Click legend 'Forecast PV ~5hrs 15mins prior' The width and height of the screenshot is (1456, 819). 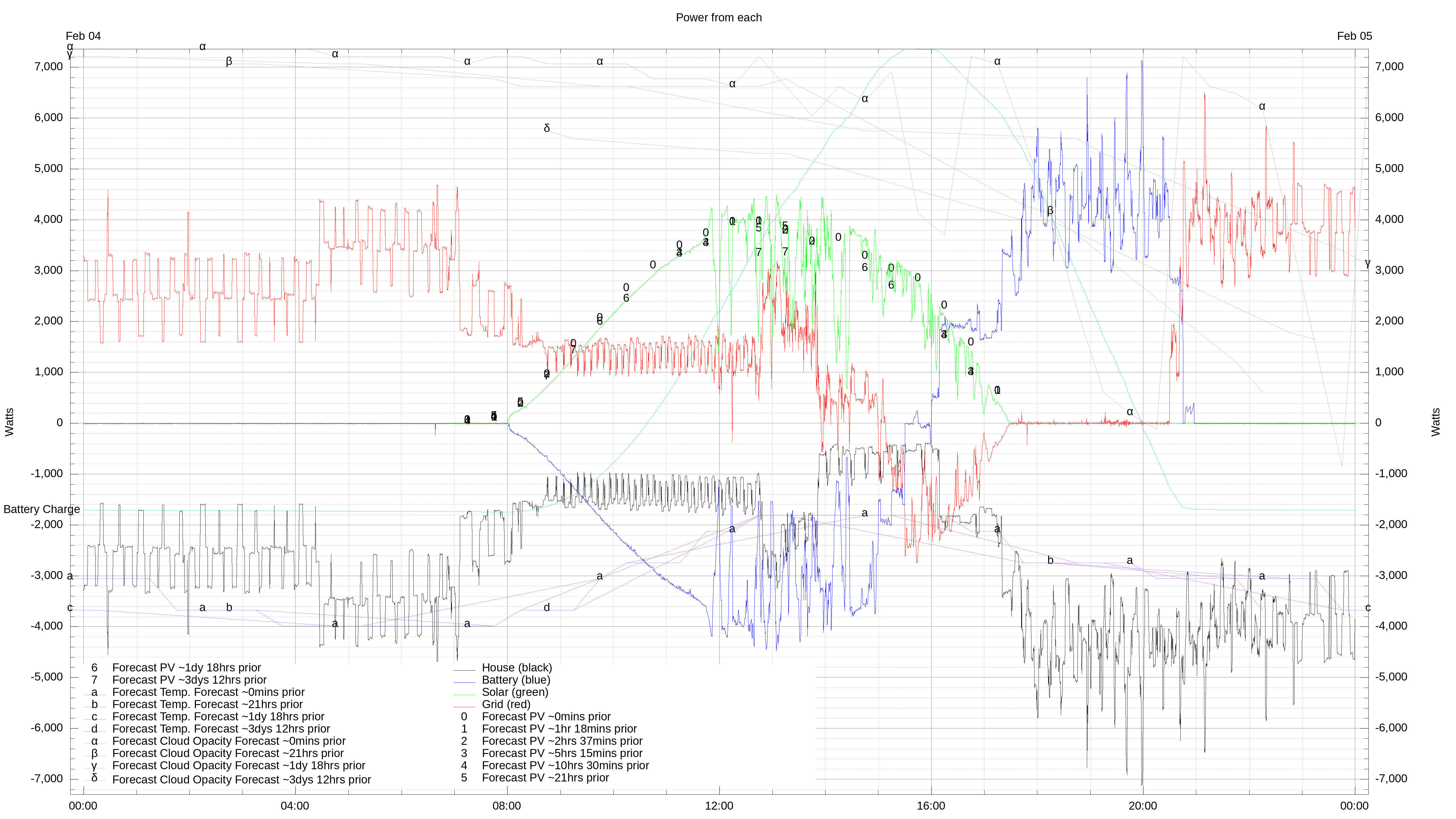[x=562, y=753]
